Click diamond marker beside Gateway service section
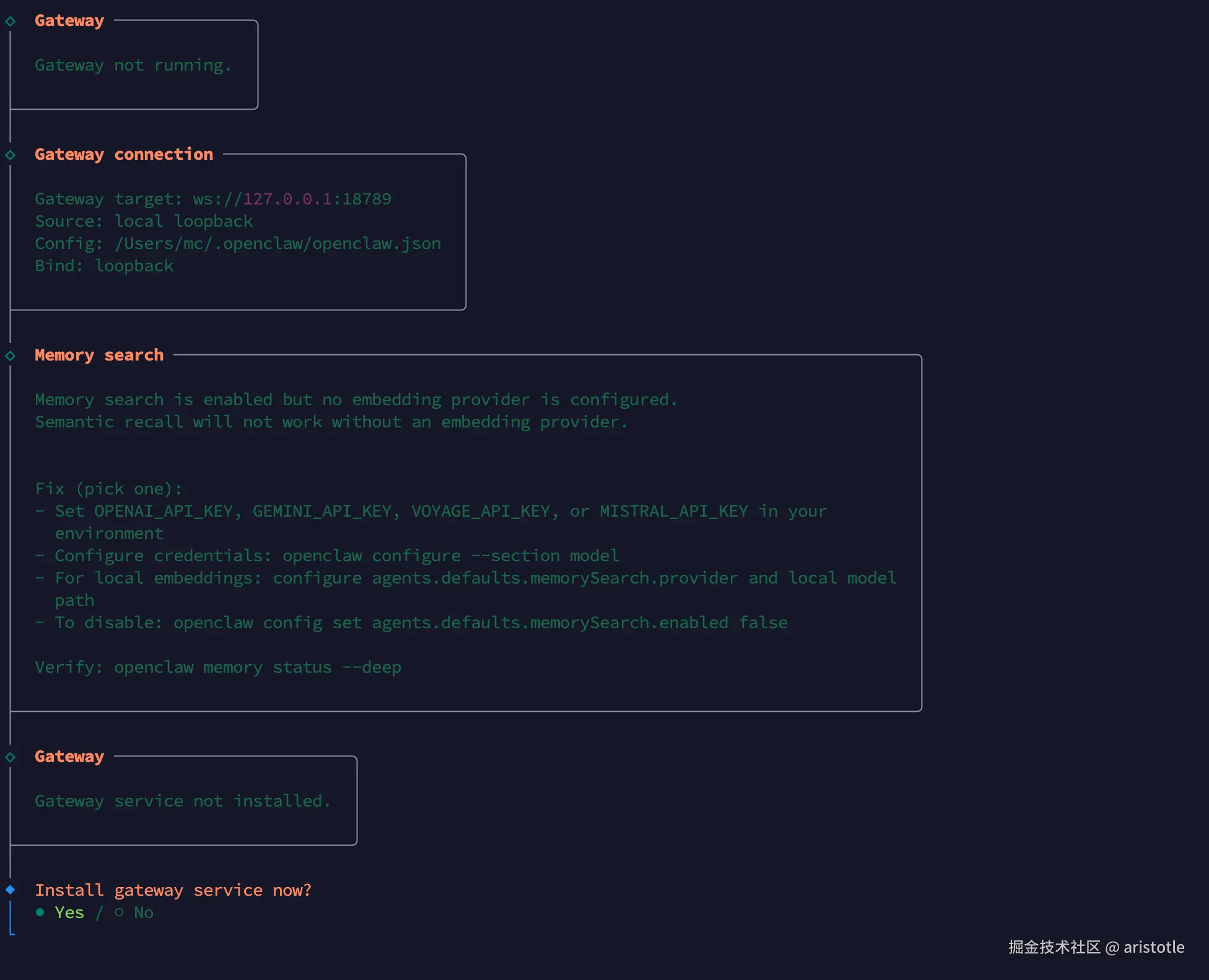The height and width of the screenshot is (980, 1209). click(x=11, y=757)
